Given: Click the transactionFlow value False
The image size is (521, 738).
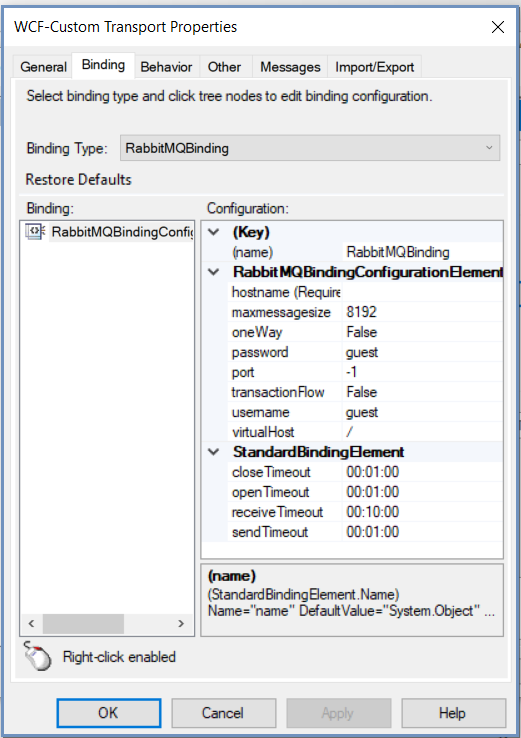Looking at the screenshot, I should pos(422,392).
